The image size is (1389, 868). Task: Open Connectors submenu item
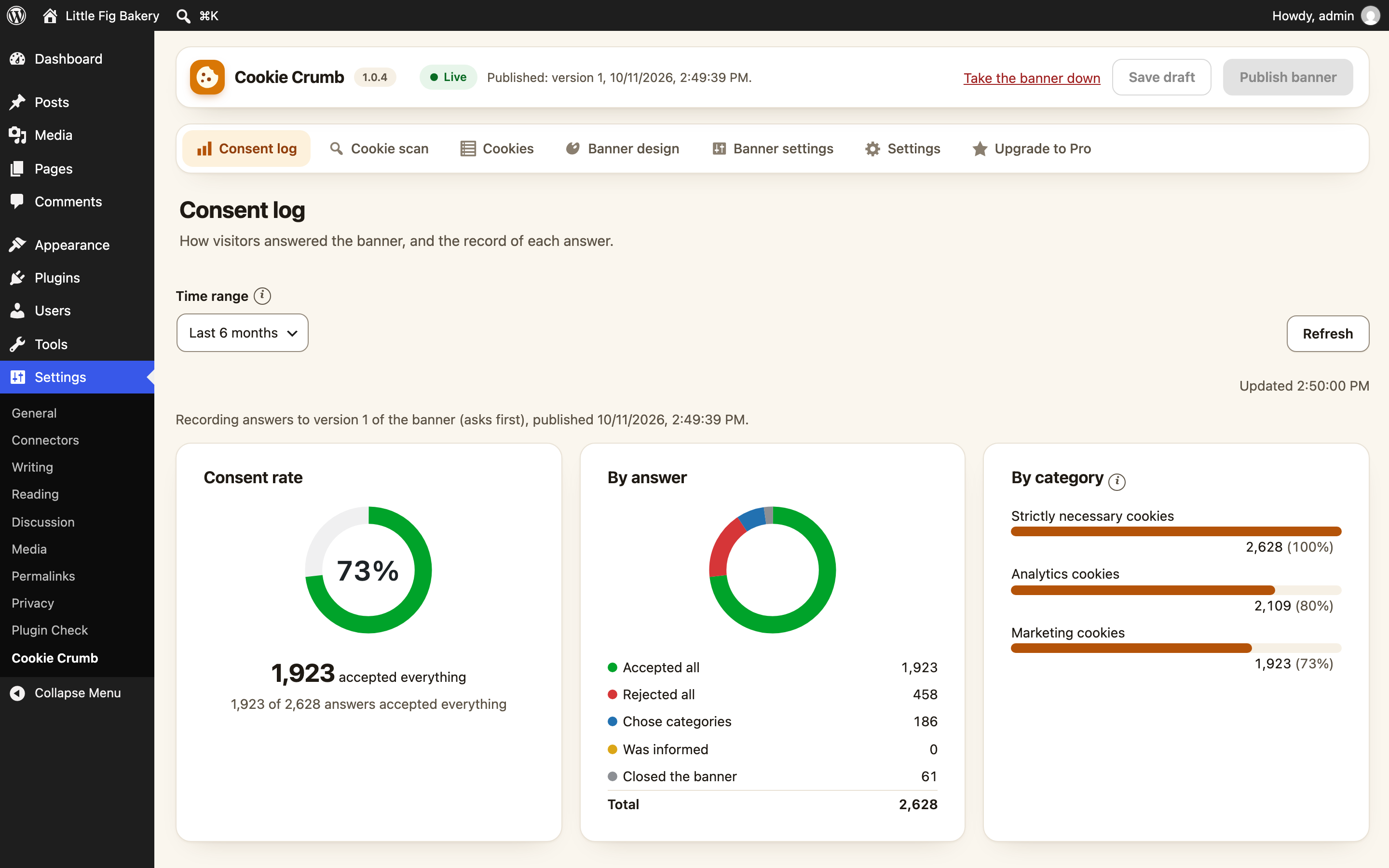[45, 440]
